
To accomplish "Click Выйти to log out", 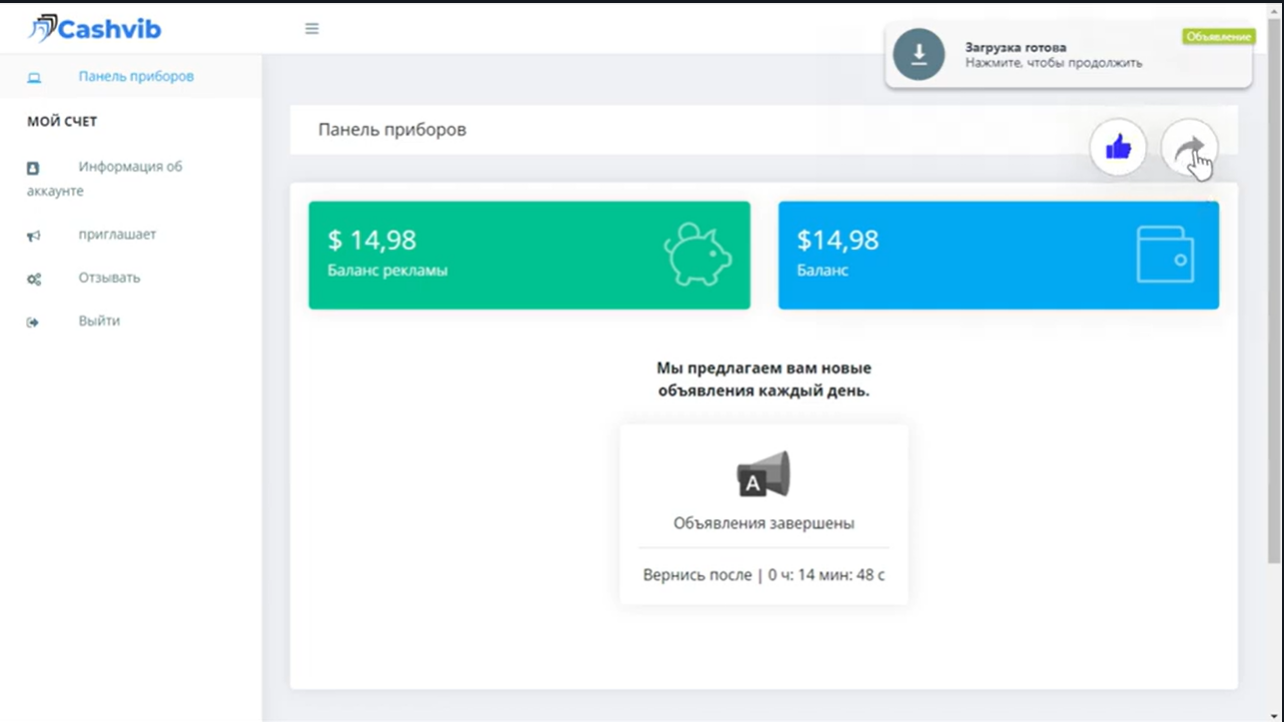I will [x=99, y=321].
